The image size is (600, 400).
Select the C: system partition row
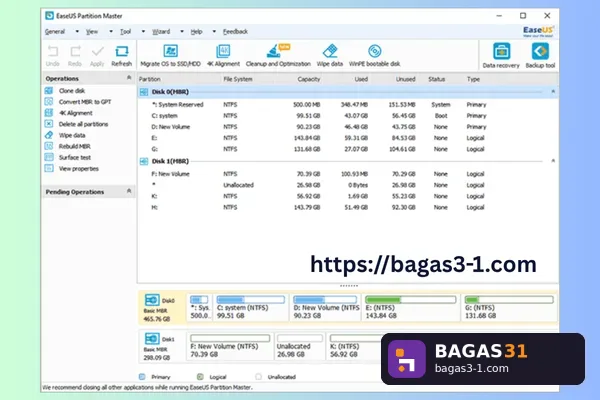(347, 116)
